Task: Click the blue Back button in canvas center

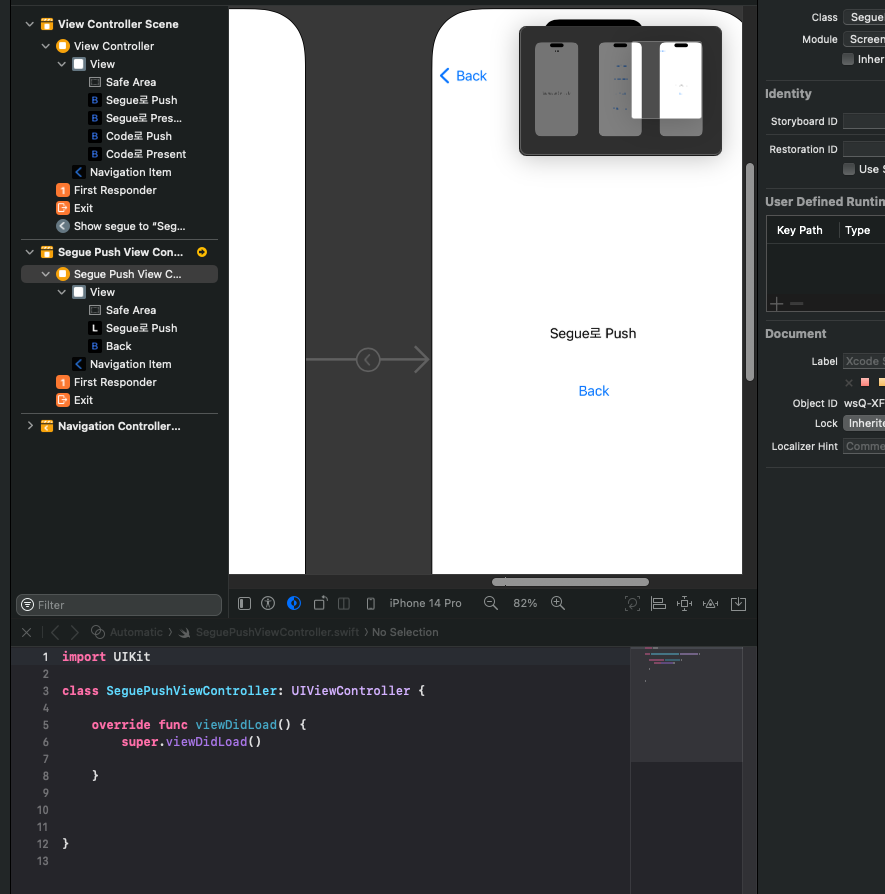Action: tap(594, 391)
